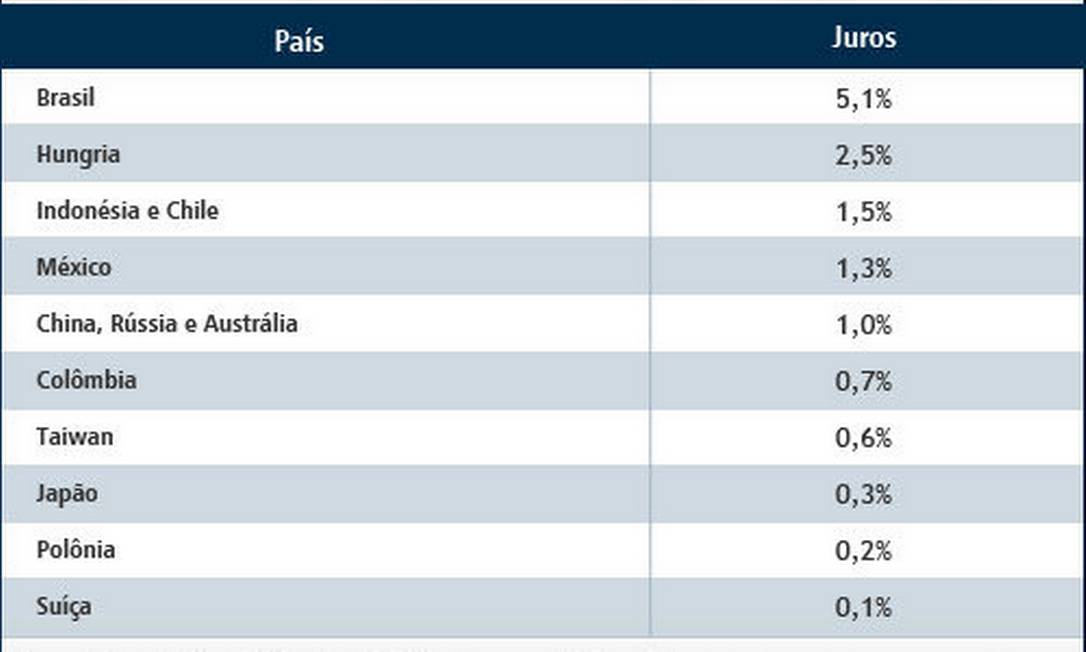Screen dimensions: 1086x652
Task: Select the Japão country cell
Action: click(x=68, y=494)
